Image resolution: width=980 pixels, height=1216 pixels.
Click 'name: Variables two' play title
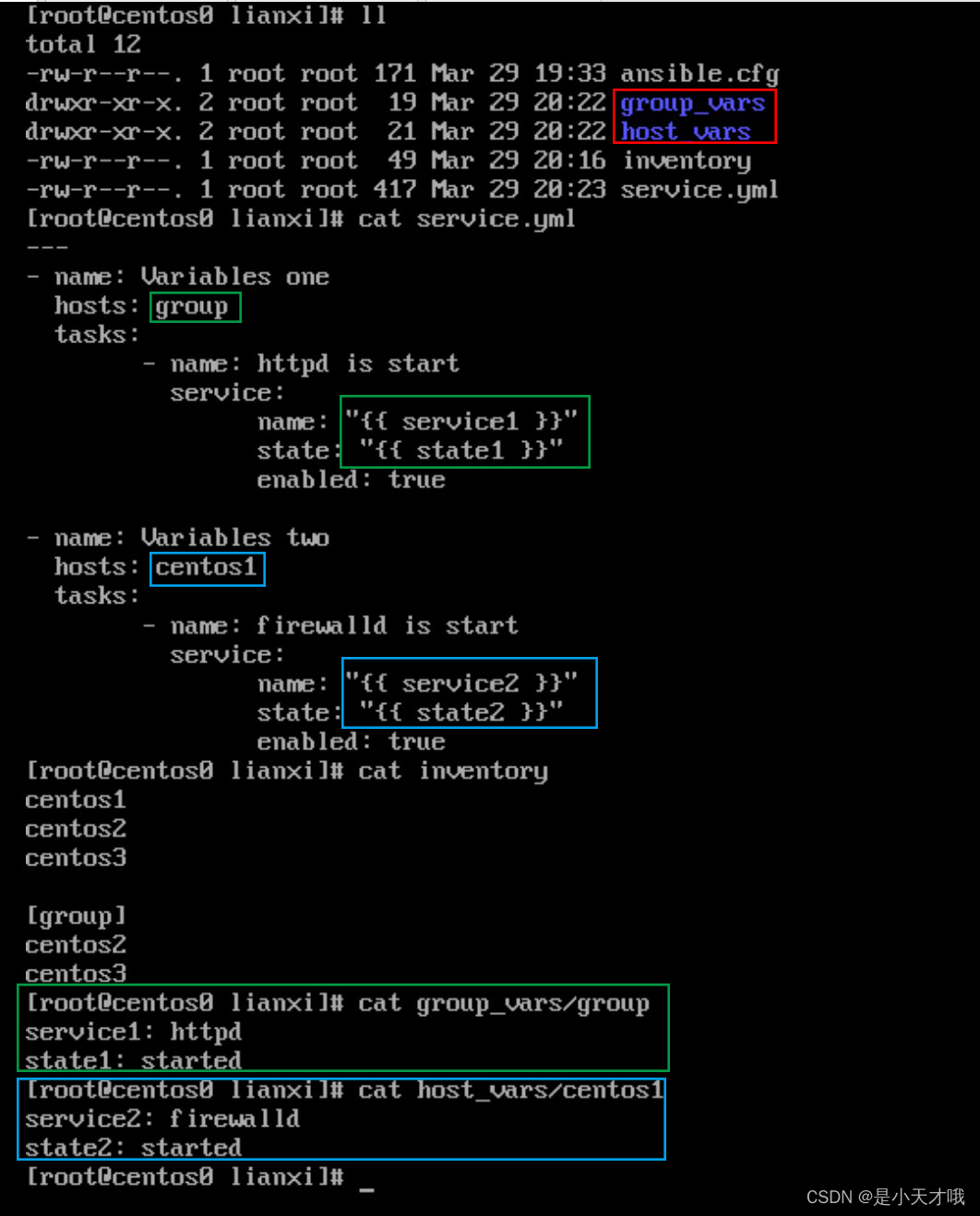click(191, 538)
